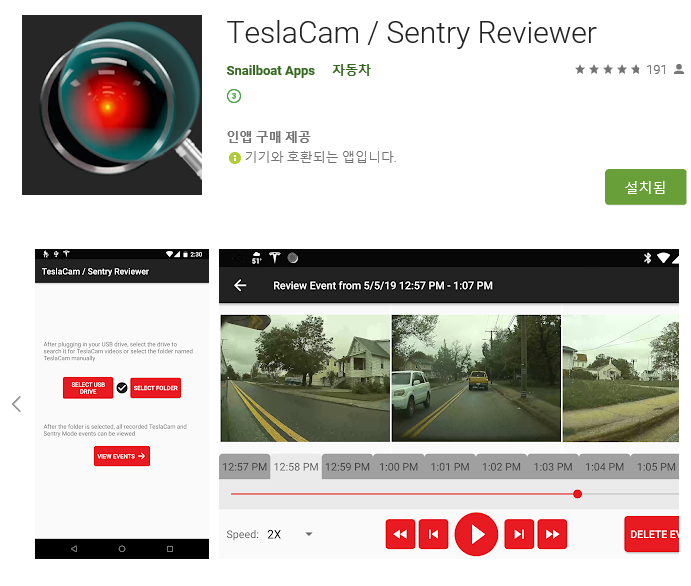This screenshot has height=586, width=691.
Task: Open Snailboat Apps developer page
Action: click(x=271, y=70)
